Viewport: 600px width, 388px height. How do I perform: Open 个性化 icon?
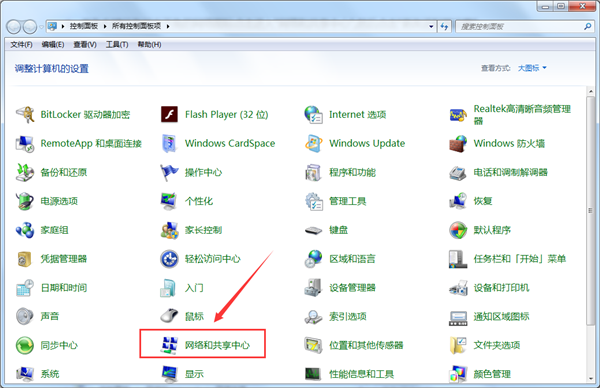pyautogui.click(x=169, y=201)
